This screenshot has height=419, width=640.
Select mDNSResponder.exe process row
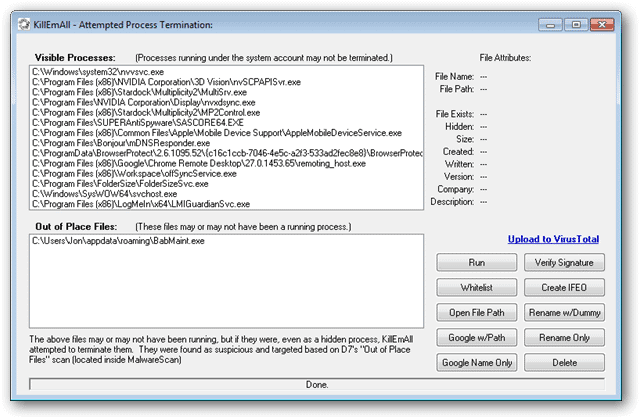point(227,143)
